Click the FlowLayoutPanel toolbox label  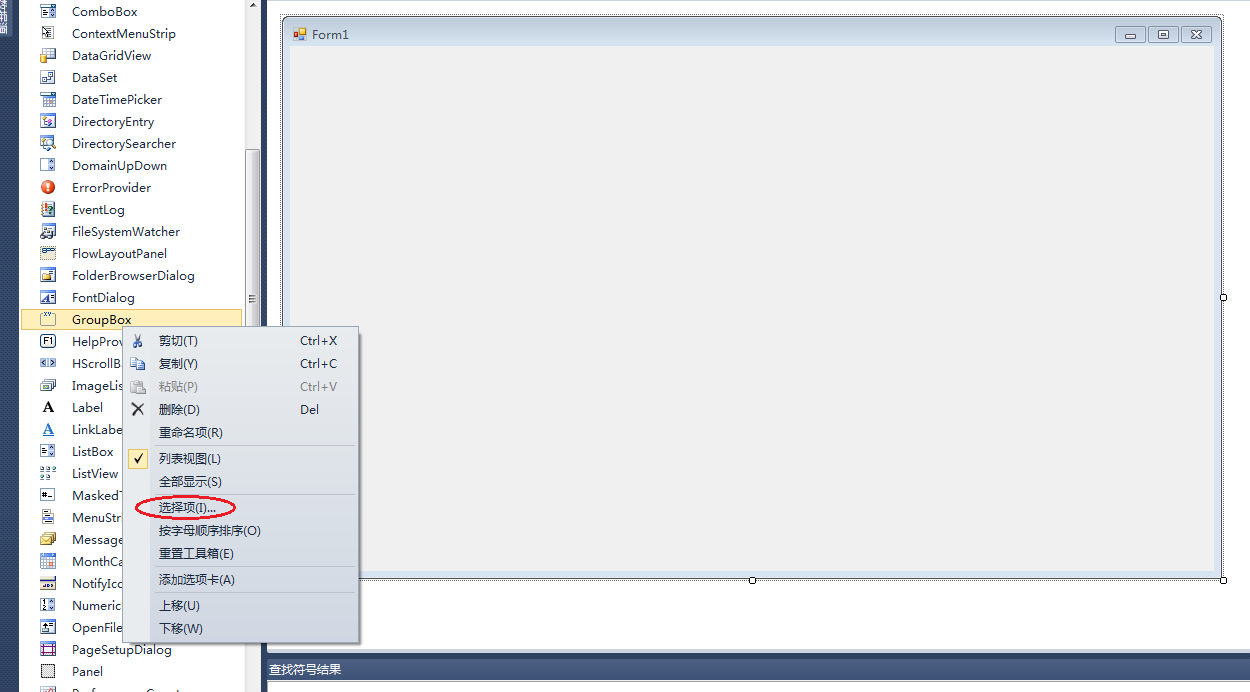[119, 254]
